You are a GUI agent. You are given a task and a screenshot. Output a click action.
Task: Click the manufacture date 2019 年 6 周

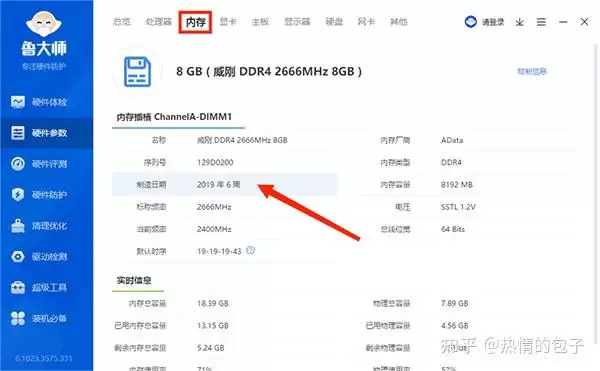coord(218,185)
